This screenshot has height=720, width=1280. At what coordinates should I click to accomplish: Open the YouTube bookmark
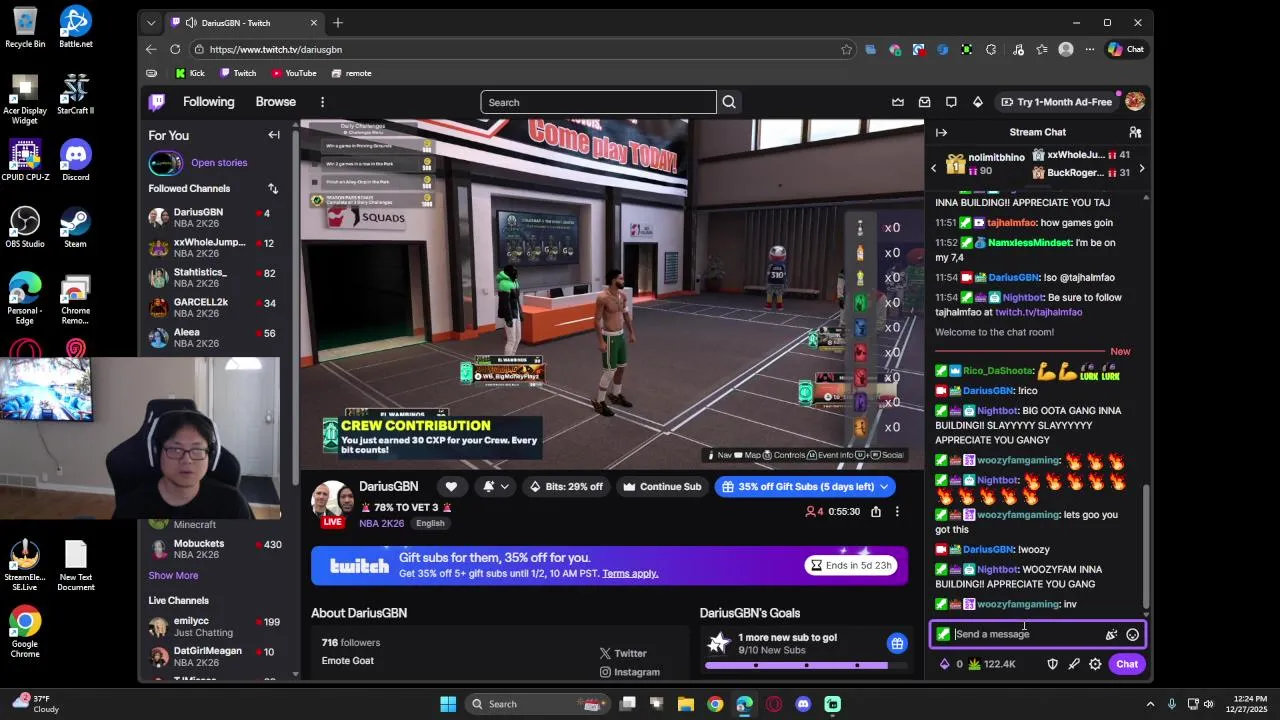point(293,73)
